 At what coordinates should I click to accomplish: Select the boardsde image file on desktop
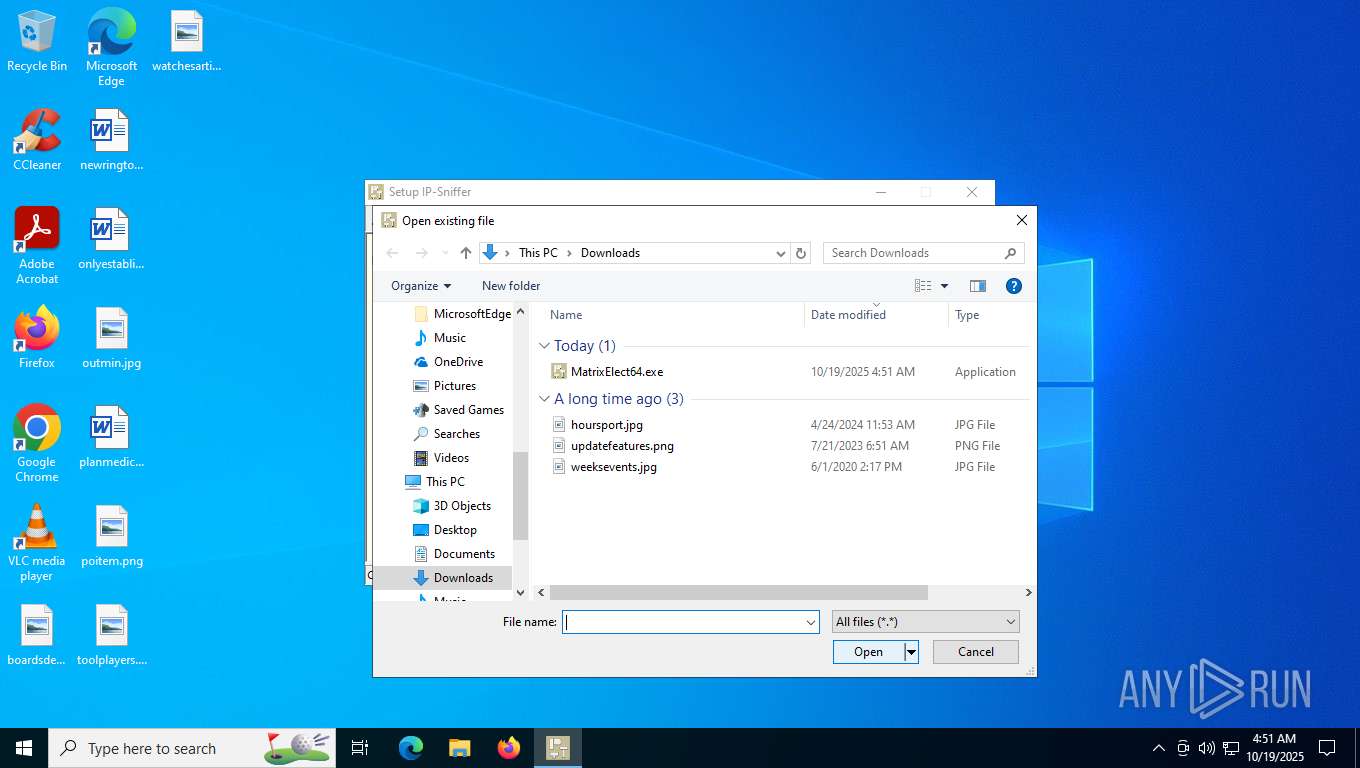(x=37, y=635)
